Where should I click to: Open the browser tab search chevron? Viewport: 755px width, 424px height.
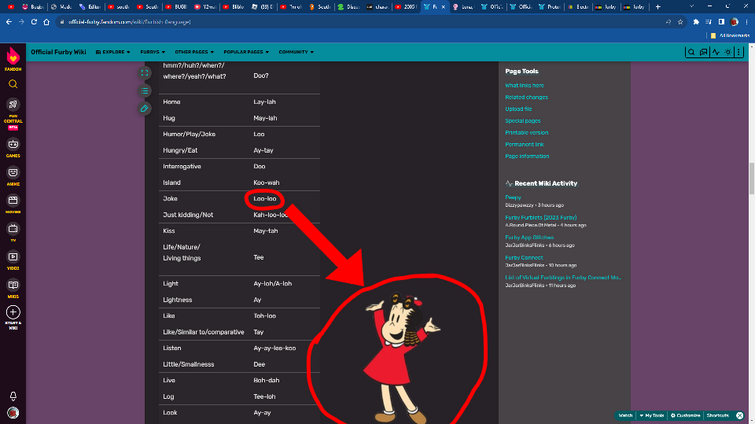692,7
